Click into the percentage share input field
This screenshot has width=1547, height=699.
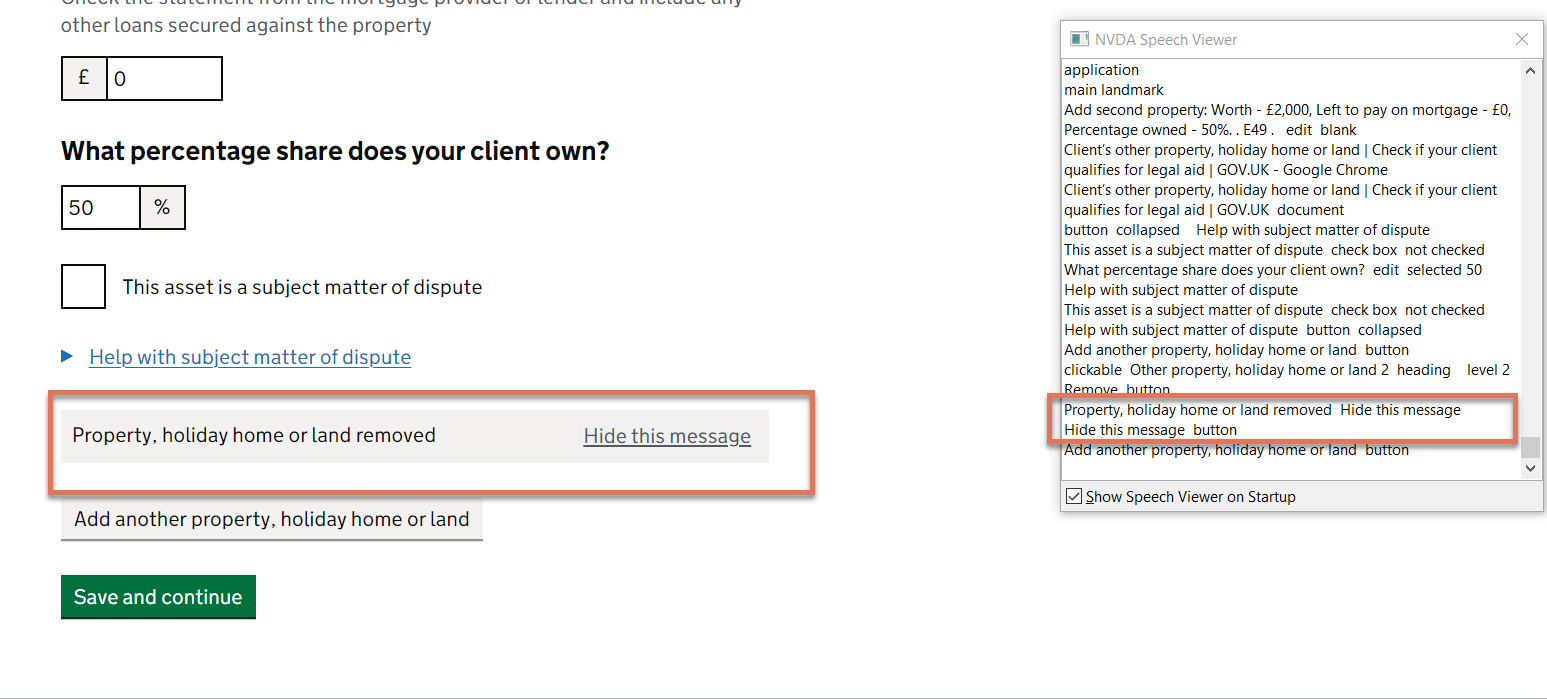point(100,207)
